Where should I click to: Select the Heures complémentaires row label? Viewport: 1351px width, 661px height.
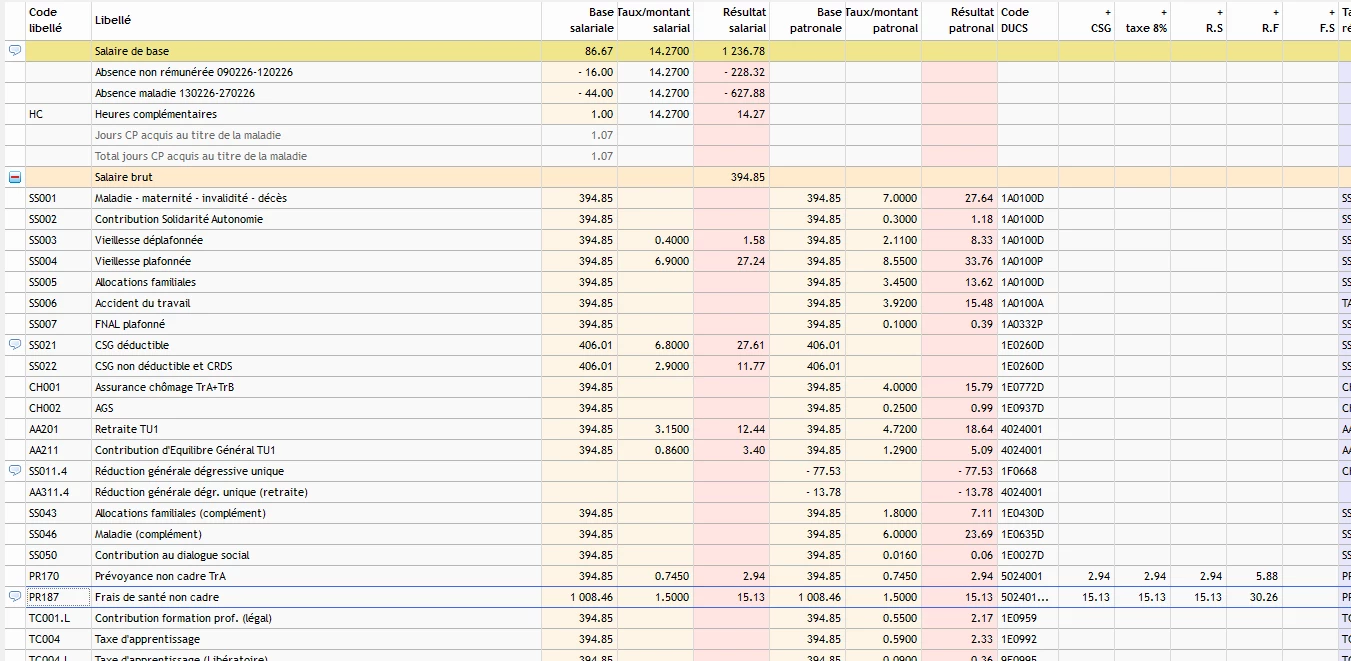155,114
